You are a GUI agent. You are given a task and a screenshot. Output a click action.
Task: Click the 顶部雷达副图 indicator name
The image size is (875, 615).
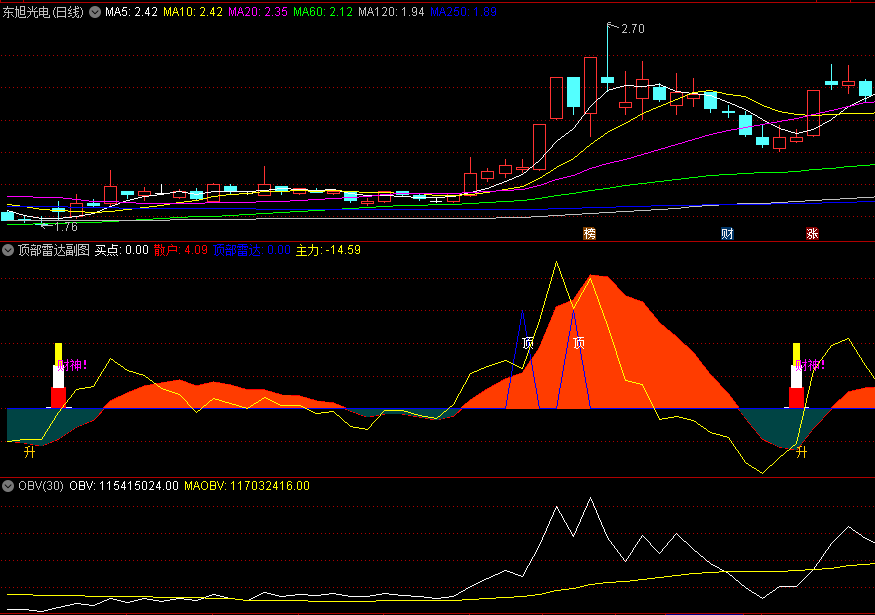pos(54,250)
